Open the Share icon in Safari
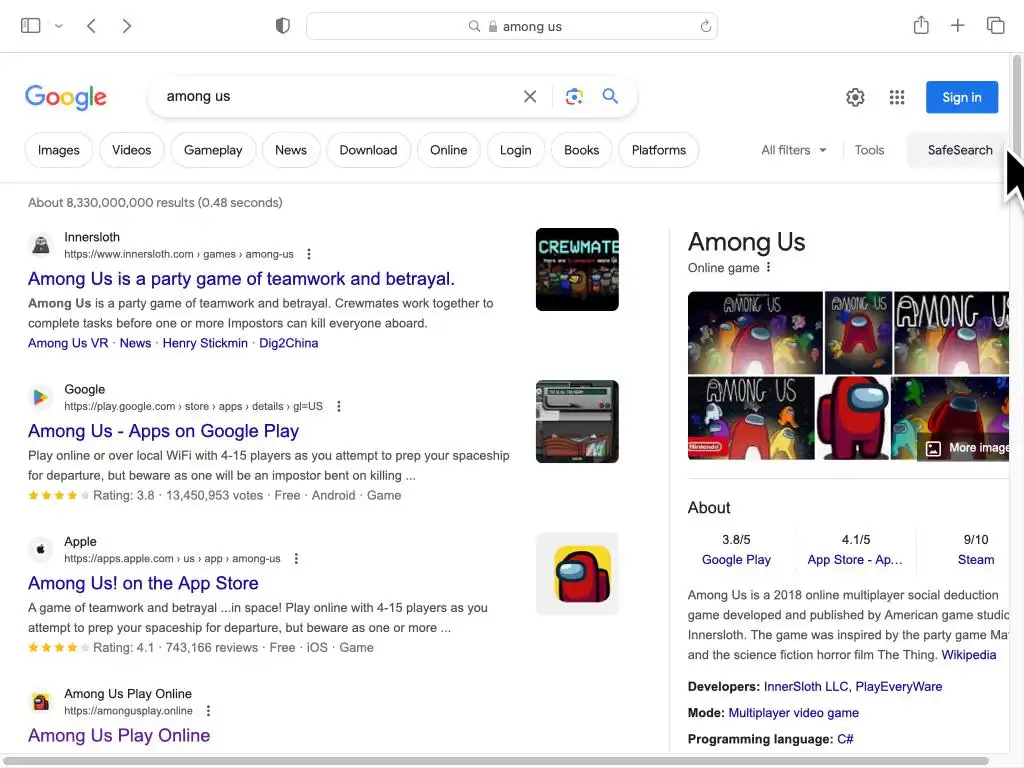 (x=921, y=25)
